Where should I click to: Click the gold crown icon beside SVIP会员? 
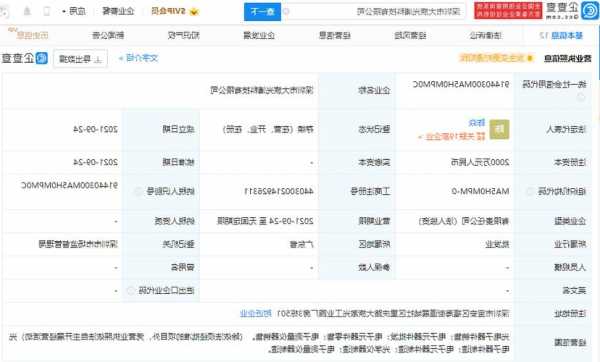coord(194,11)
